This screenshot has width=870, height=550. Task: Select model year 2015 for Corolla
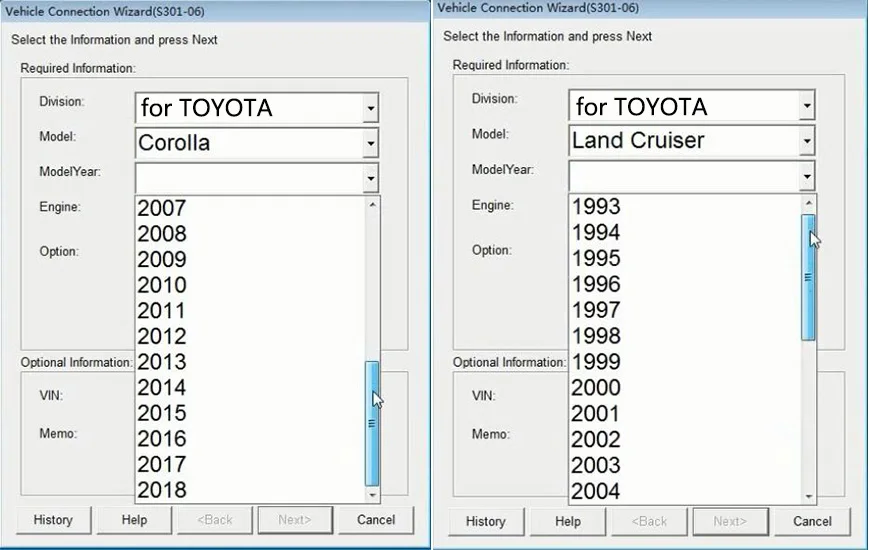tap(250, 412)
